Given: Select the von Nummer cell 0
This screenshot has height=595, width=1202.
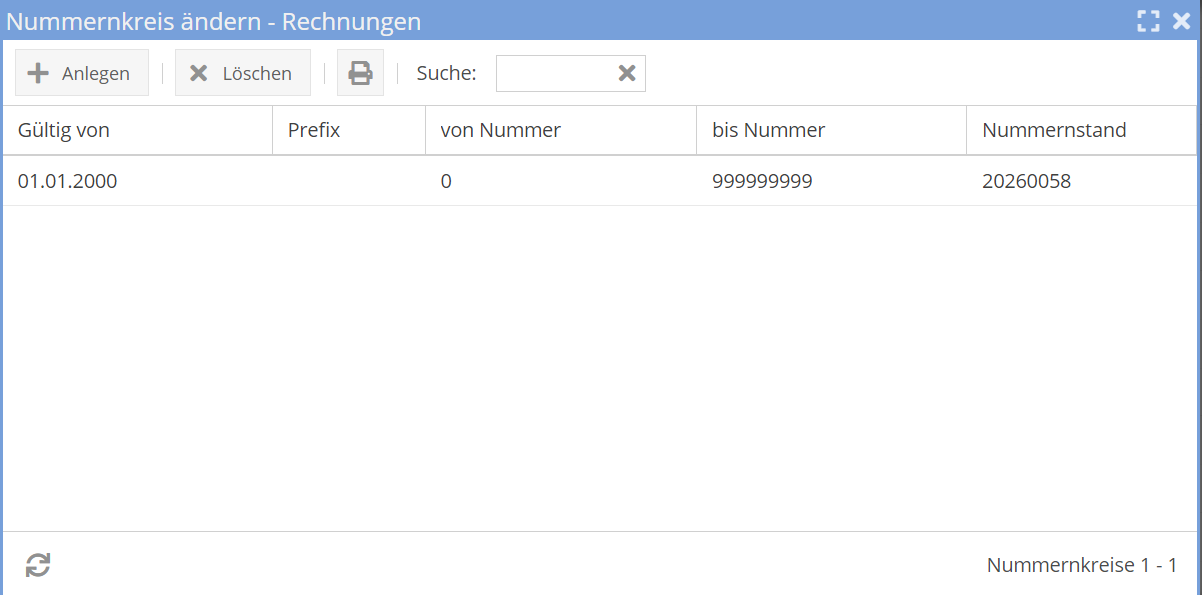Looking at the screenshot, I should [x=561, y=181].
